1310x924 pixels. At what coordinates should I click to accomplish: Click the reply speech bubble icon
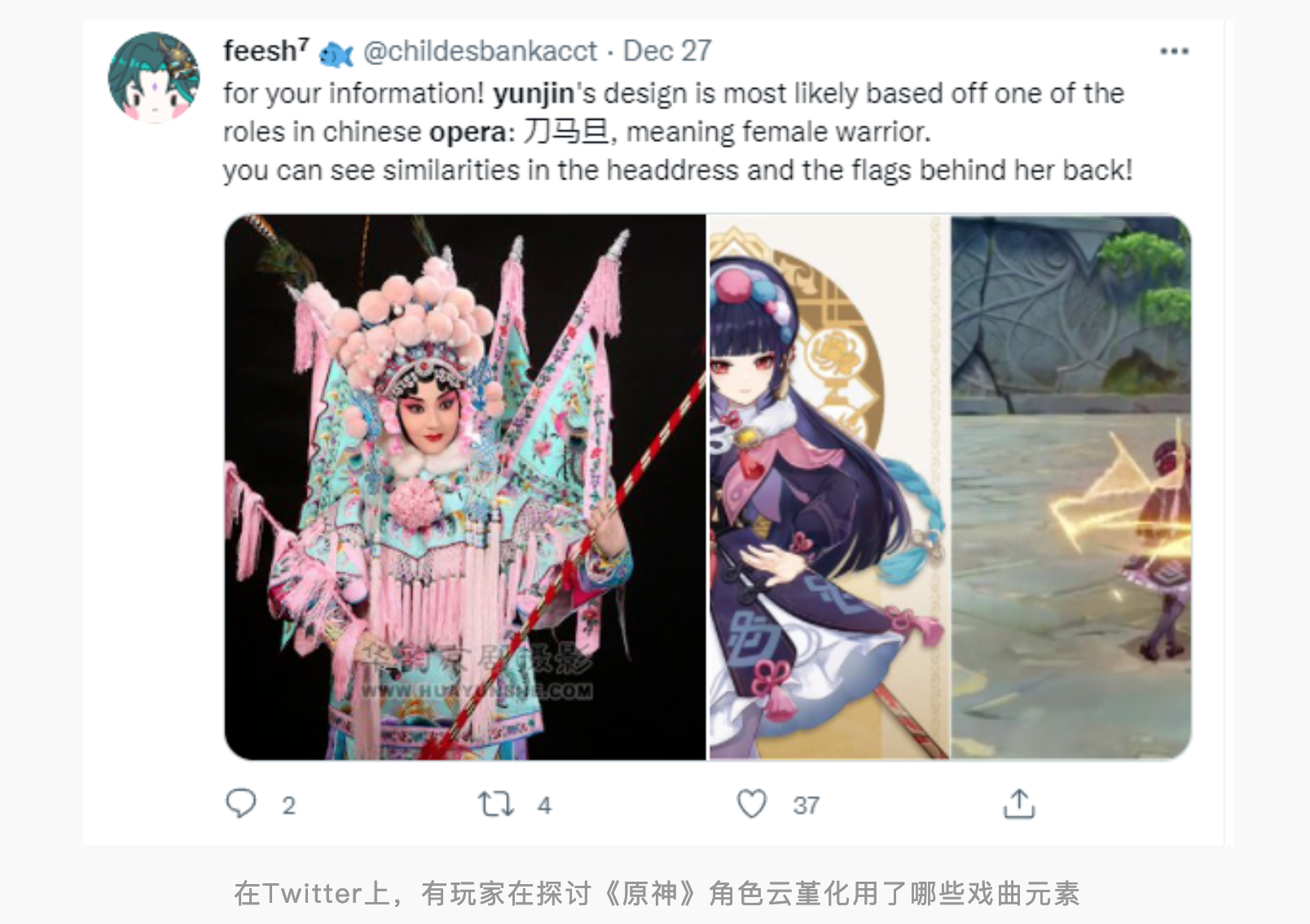pyautogui.click(x=241, y=803)
